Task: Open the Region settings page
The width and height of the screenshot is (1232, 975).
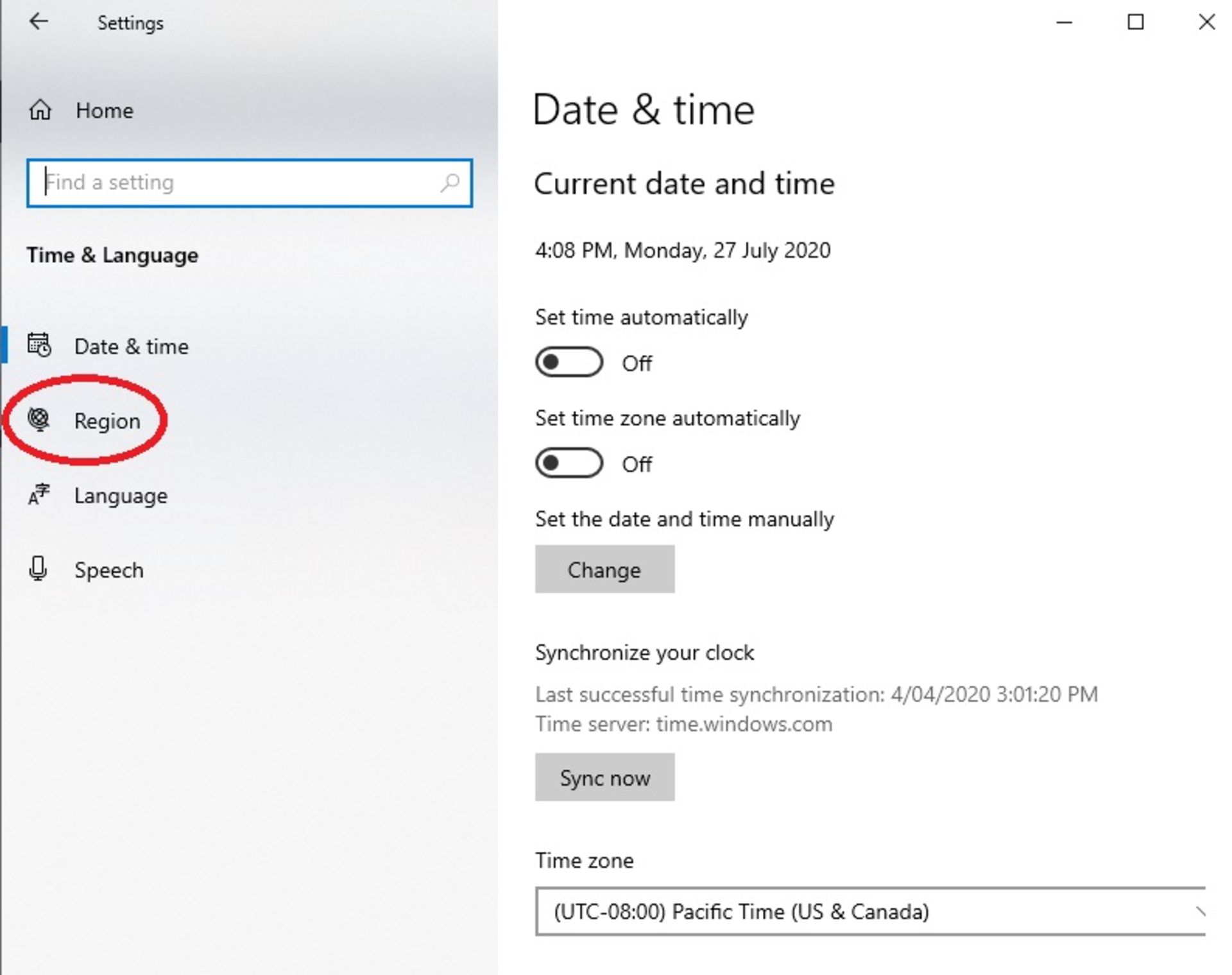Action: tap(107, 421)
